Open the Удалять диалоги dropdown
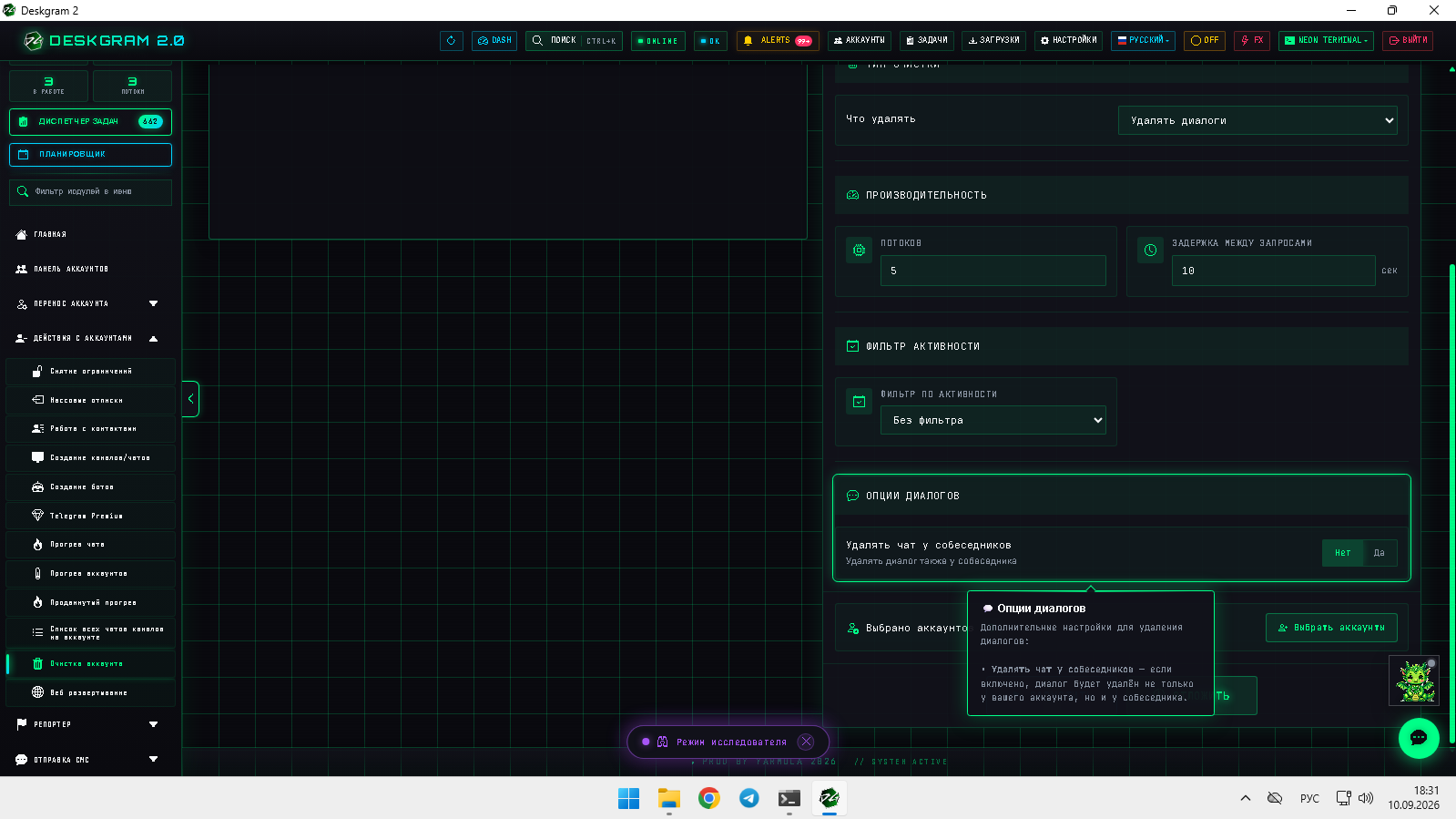The width and height of the screenshot is (1456, 819). click(1257, 120)
